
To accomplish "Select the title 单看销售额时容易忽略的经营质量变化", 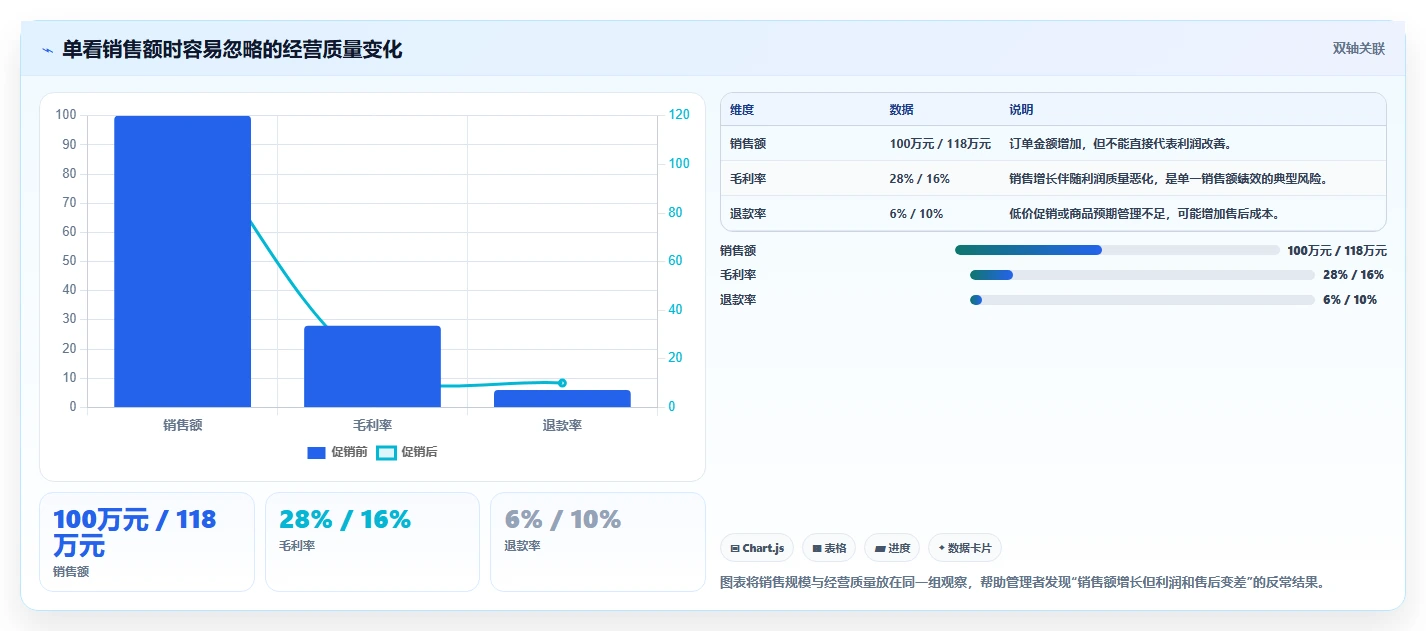I will click(x=232, y=50).
